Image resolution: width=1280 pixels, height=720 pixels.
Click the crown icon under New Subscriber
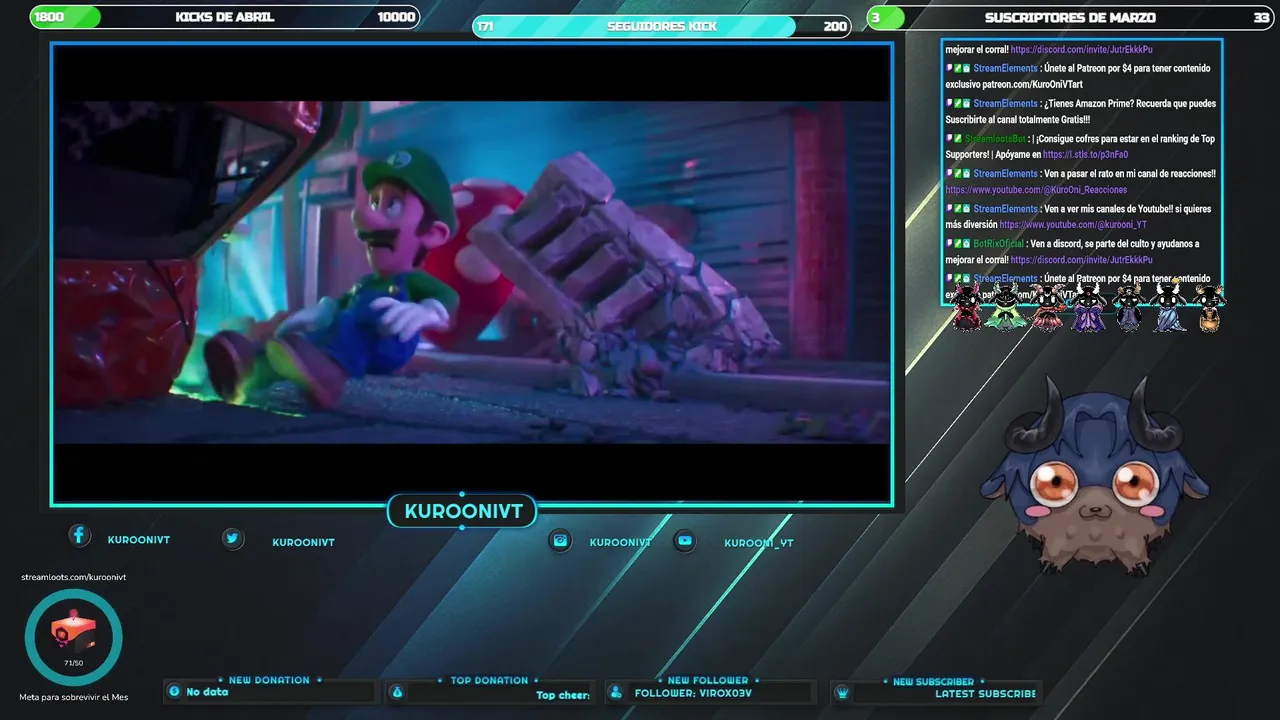tap(842, 692)
